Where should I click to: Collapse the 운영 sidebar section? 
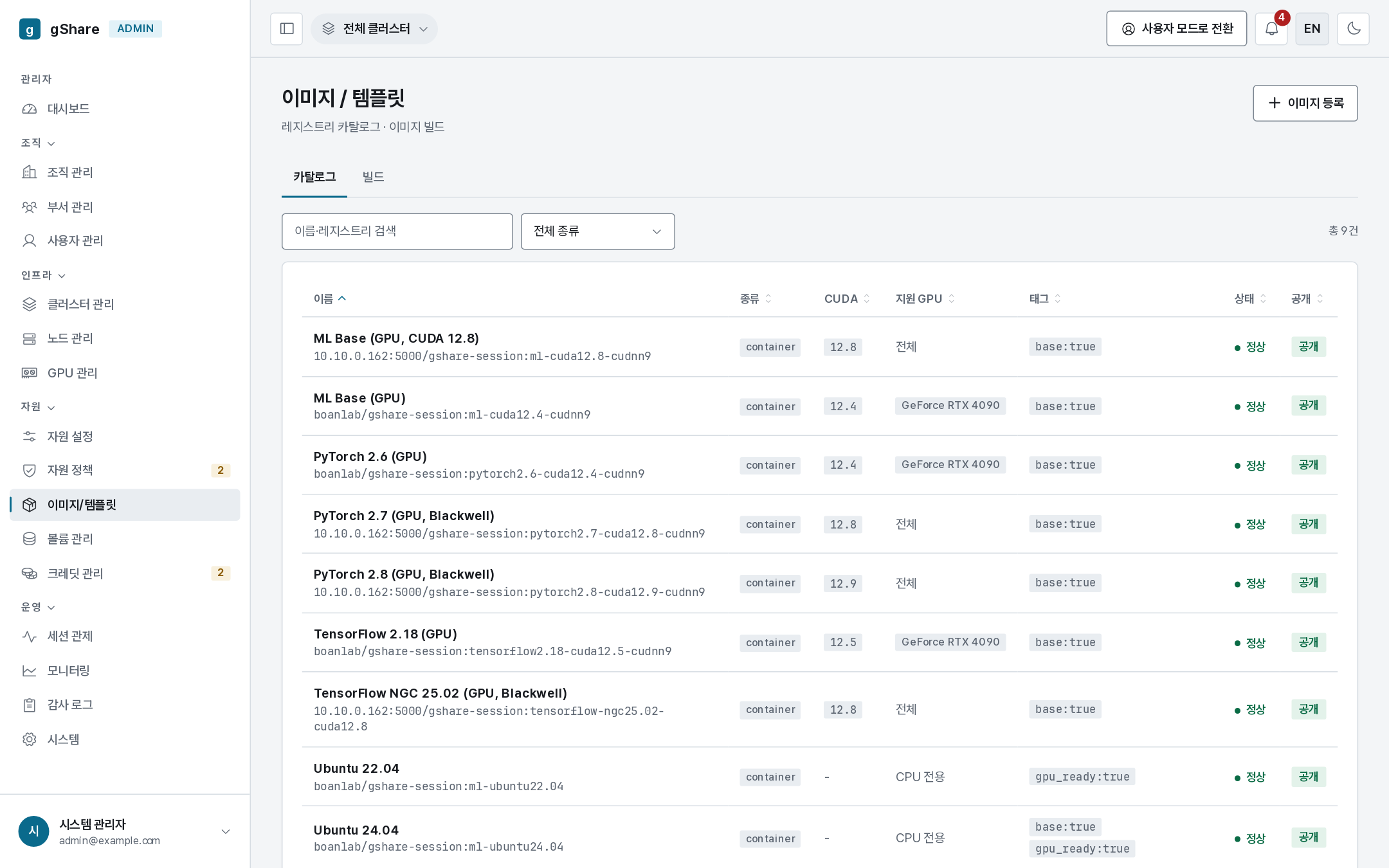[38, 607]
